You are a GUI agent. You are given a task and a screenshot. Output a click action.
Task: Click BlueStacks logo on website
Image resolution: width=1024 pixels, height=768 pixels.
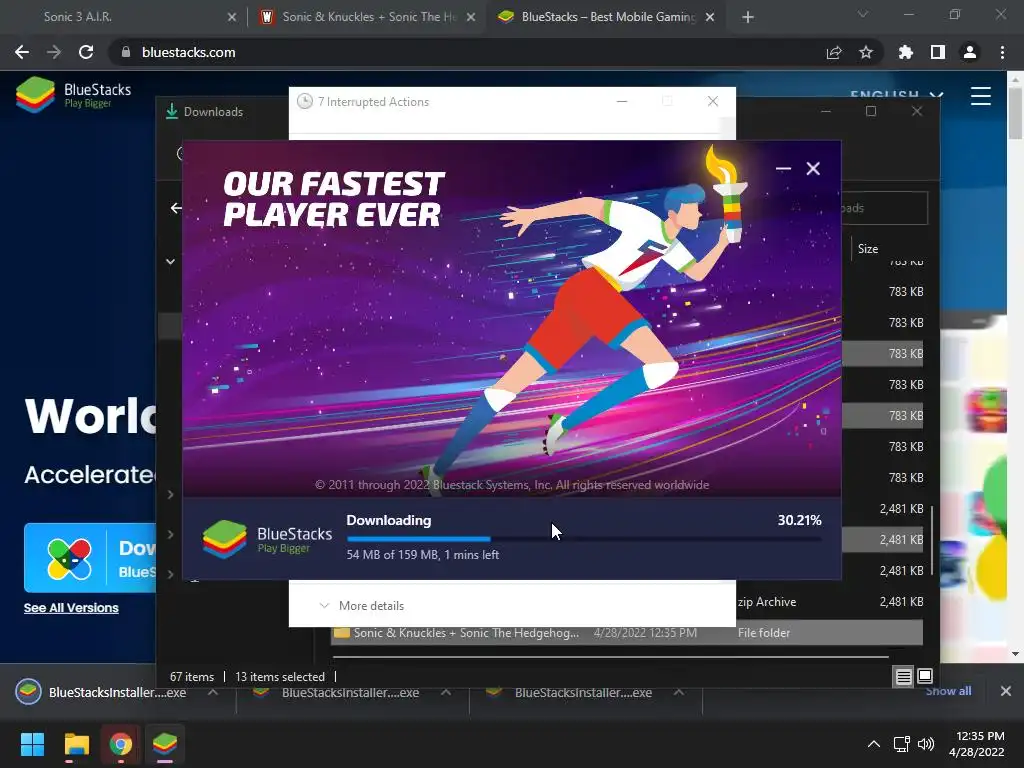(x=73, y=94)
